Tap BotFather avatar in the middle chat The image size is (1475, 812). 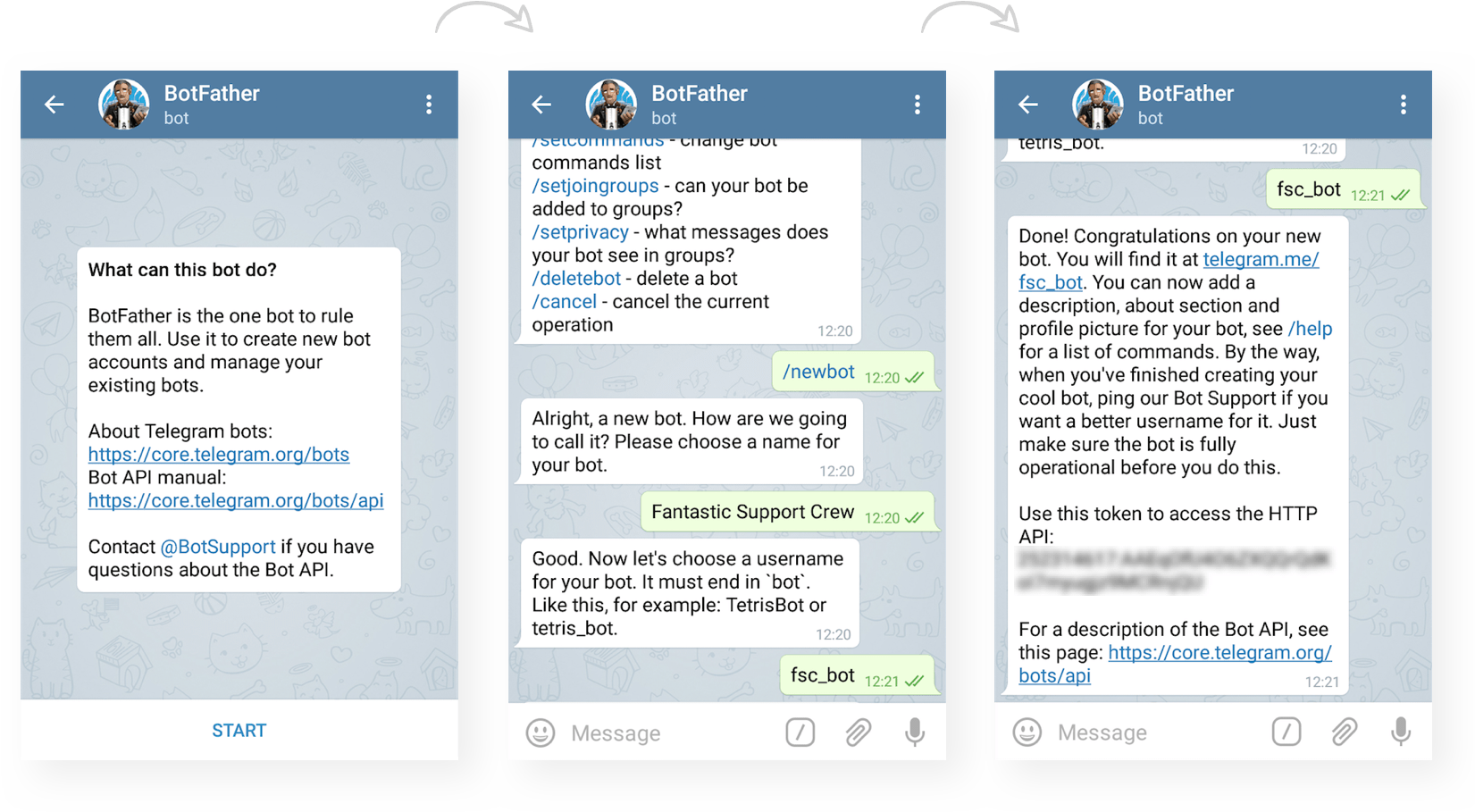point(611,105)
